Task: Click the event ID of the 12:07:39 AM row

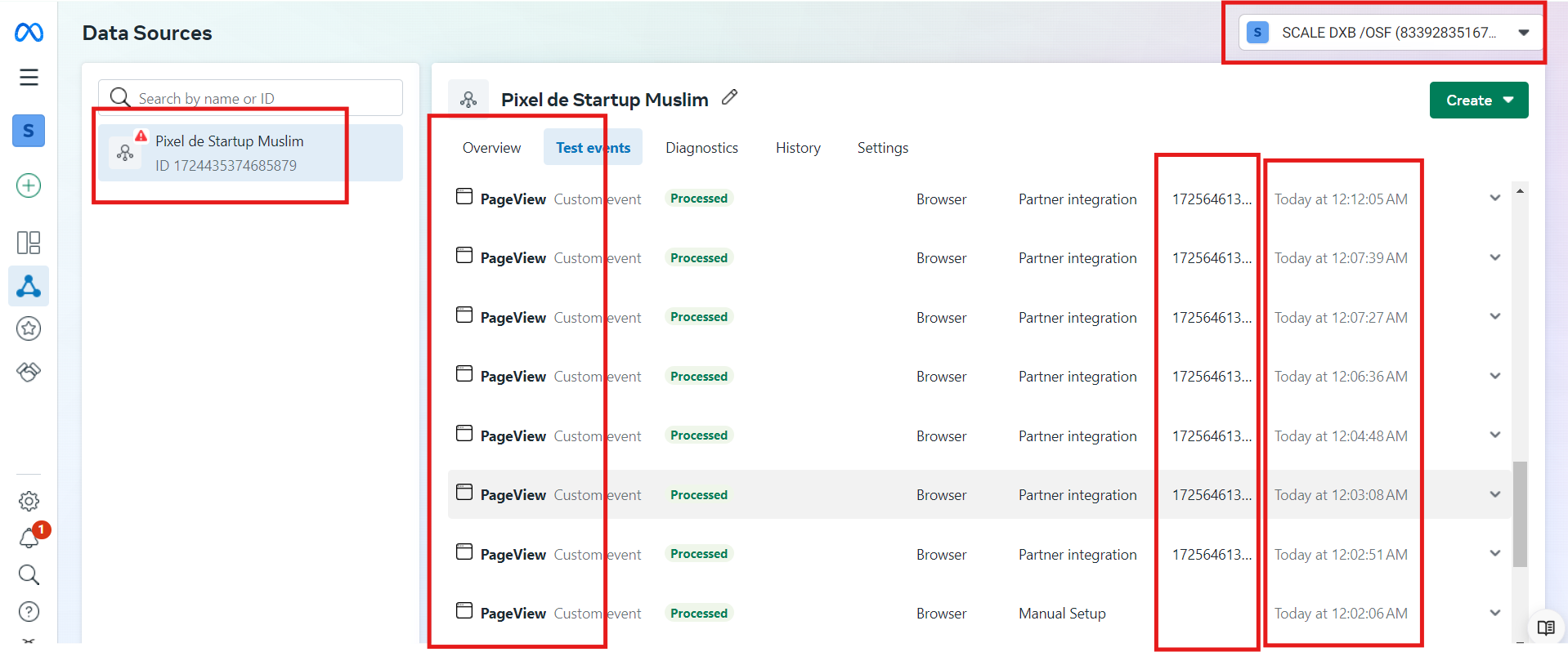Action: tap(1212, 258)
